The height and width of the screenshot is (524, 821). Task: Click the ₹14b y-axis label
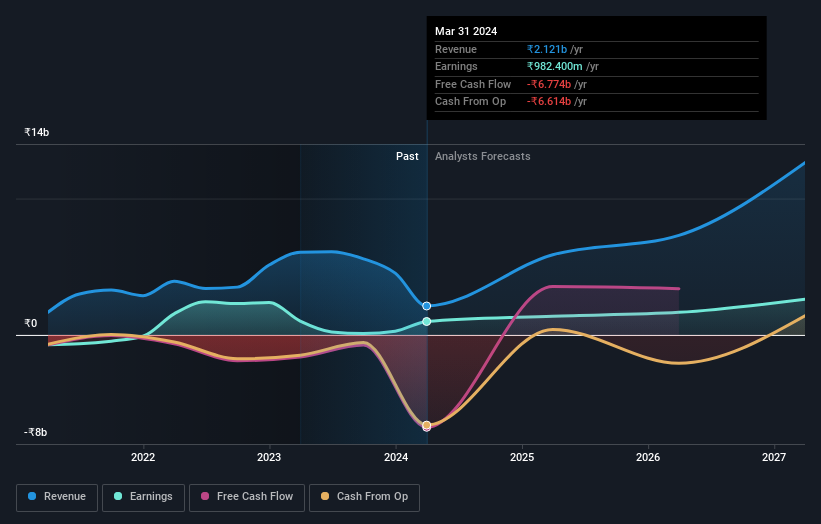(37, 132)
